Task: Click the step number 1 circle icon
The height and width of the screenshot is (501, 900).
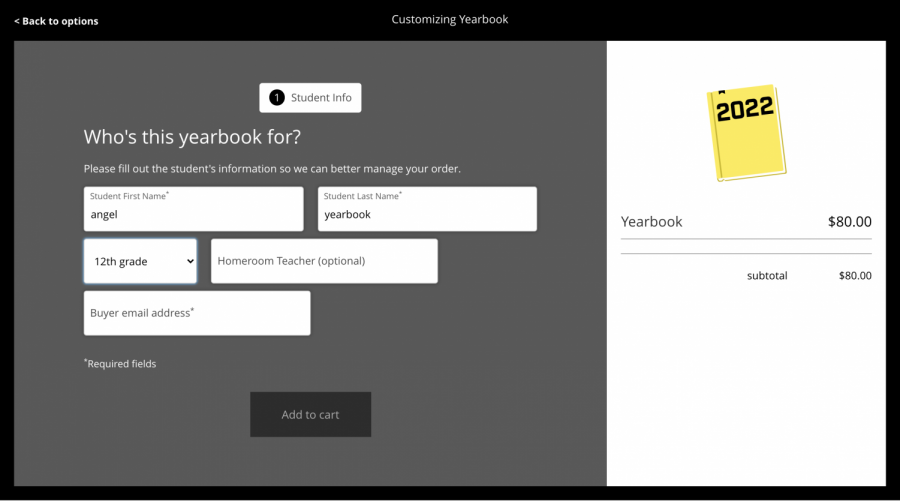Action: (x=277, y=98)
